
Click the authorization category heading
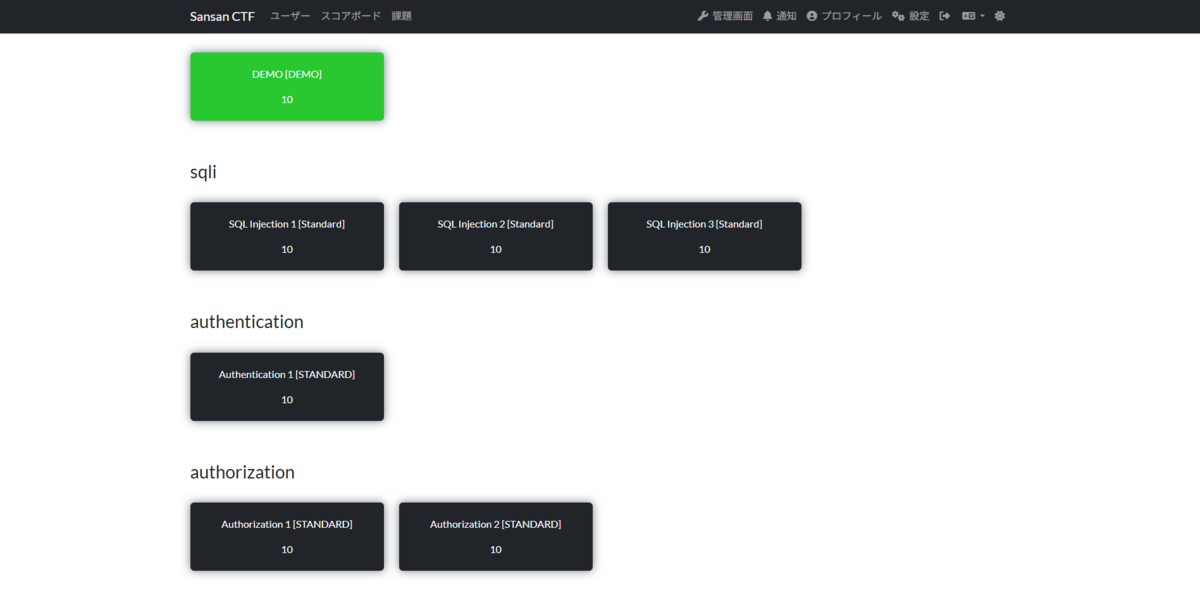click(x=242, y=472)
